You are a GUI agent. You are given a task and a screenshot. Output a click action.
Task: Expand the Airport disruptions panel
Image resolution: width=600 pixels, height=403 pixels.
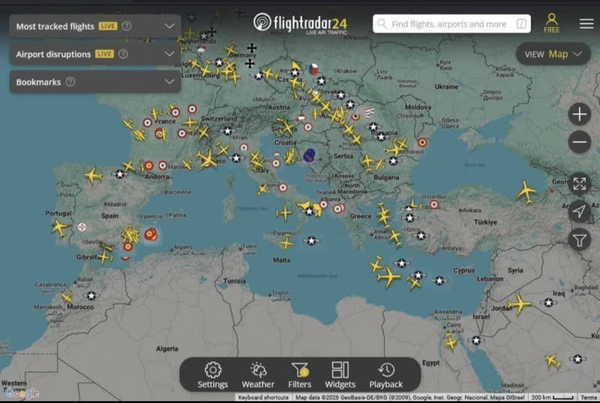click(x=168, y=53)
